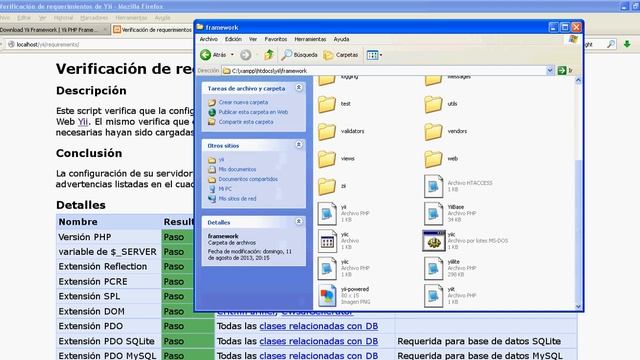Open Yii link in Firefox description

pyautogui.click(x=83, y=122)
